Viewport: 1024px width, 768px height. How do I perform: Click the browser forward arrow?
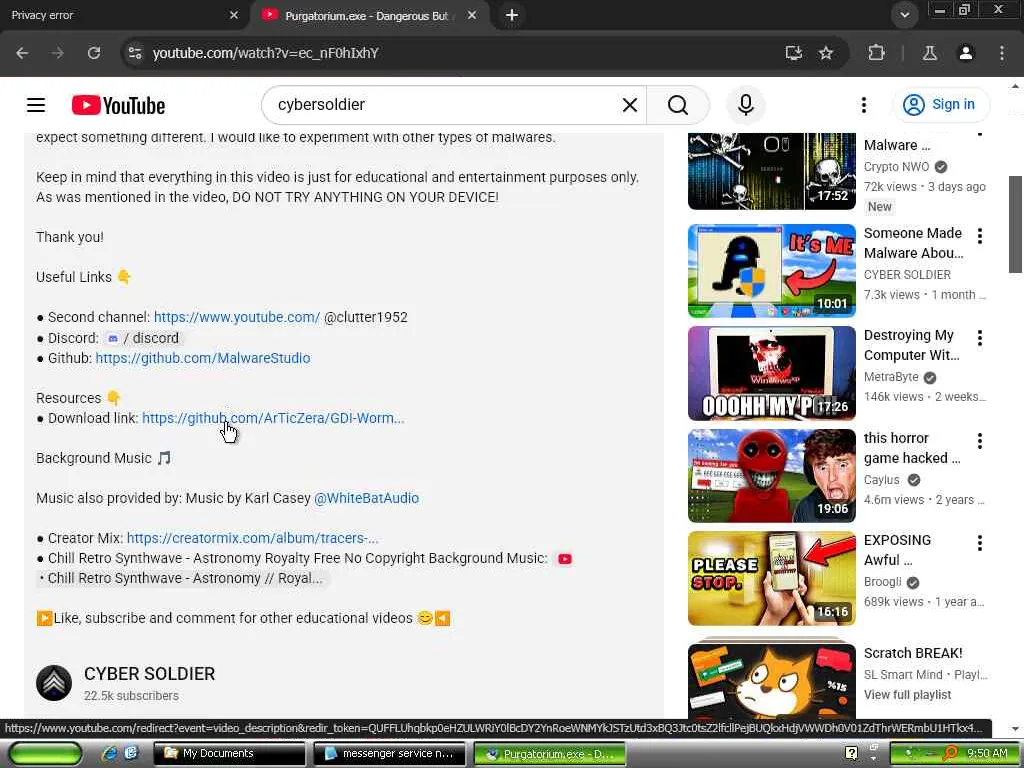pos(57,53)
